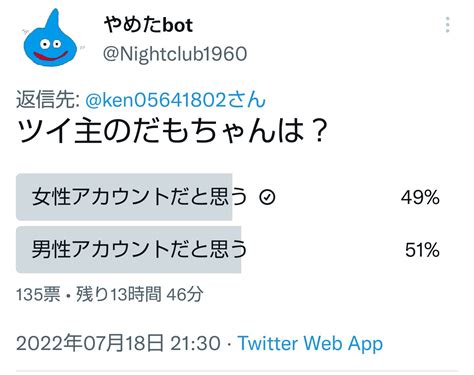Click the 135票 vote count
474x375 pixels.
[38, 294]
